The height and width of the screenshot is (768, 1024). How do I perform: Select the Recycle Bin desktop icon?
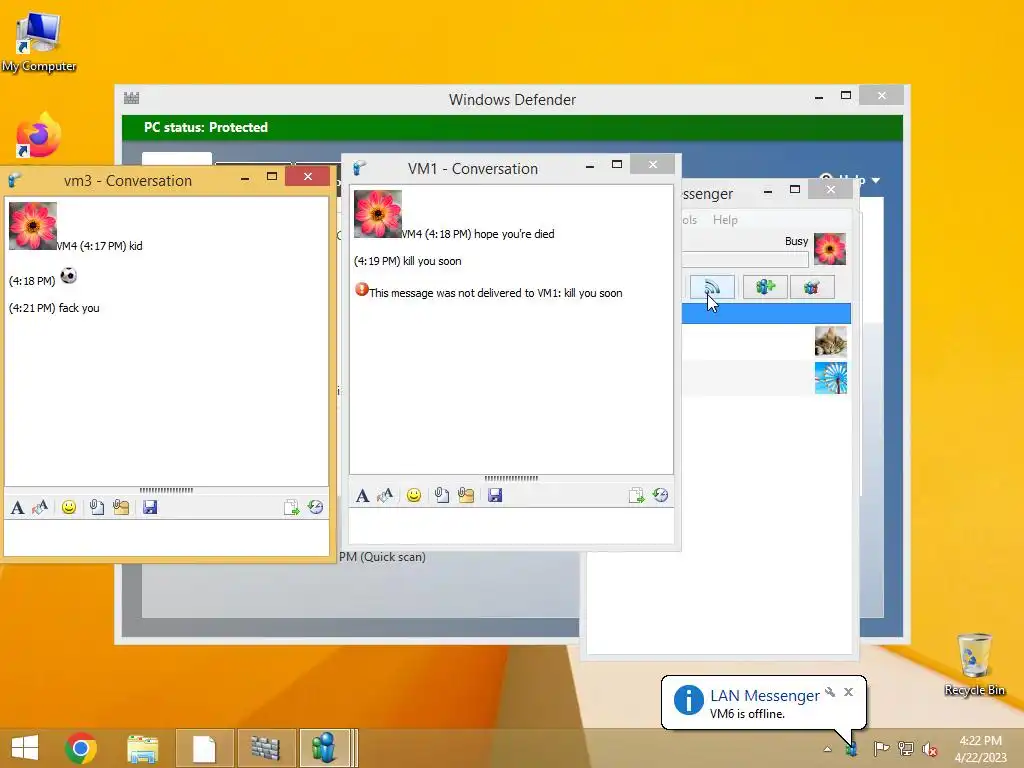974,664
